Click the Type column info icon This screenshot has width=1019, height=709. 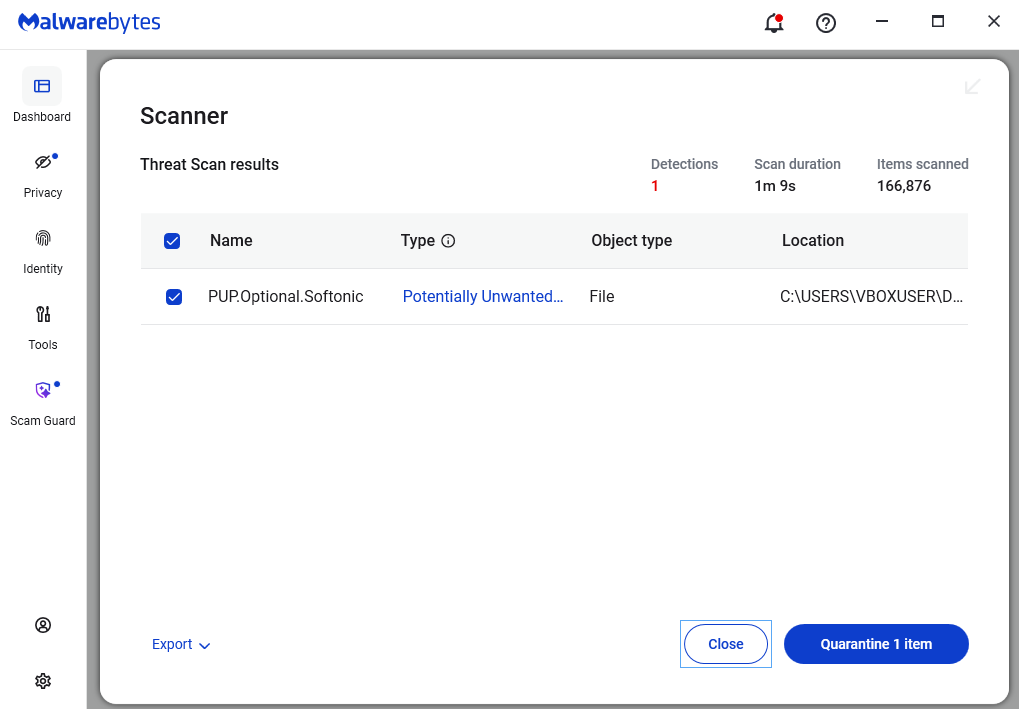tap(448, 241)
